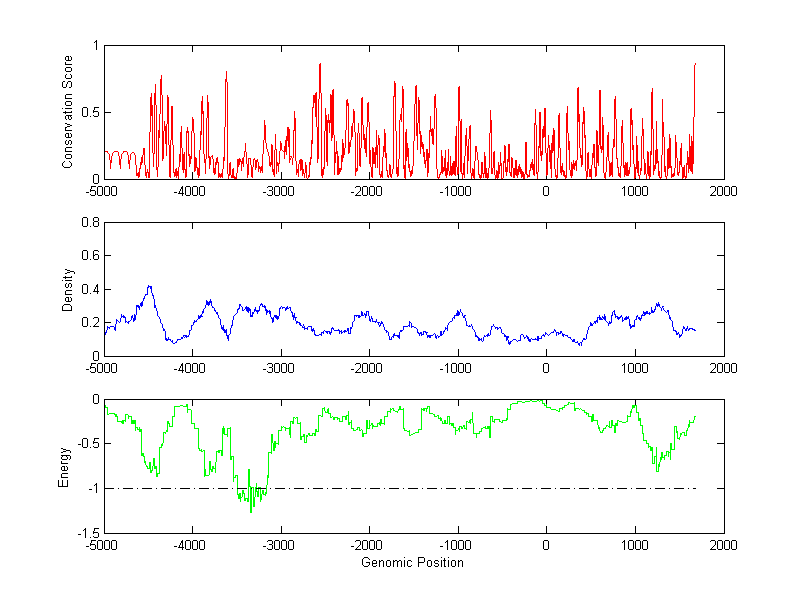Click x-tick "-1000" under Conservation Score plot
The width and height of the screenshot is (800, 599).
click(455, 191)
